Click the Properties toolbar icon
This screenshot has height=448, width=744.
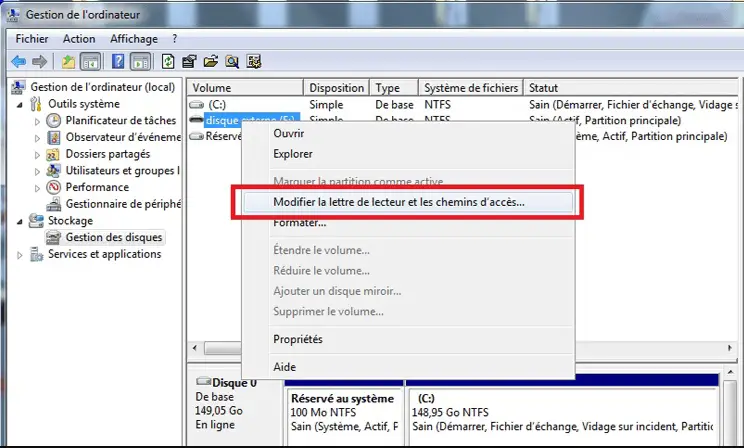(189, 61)
